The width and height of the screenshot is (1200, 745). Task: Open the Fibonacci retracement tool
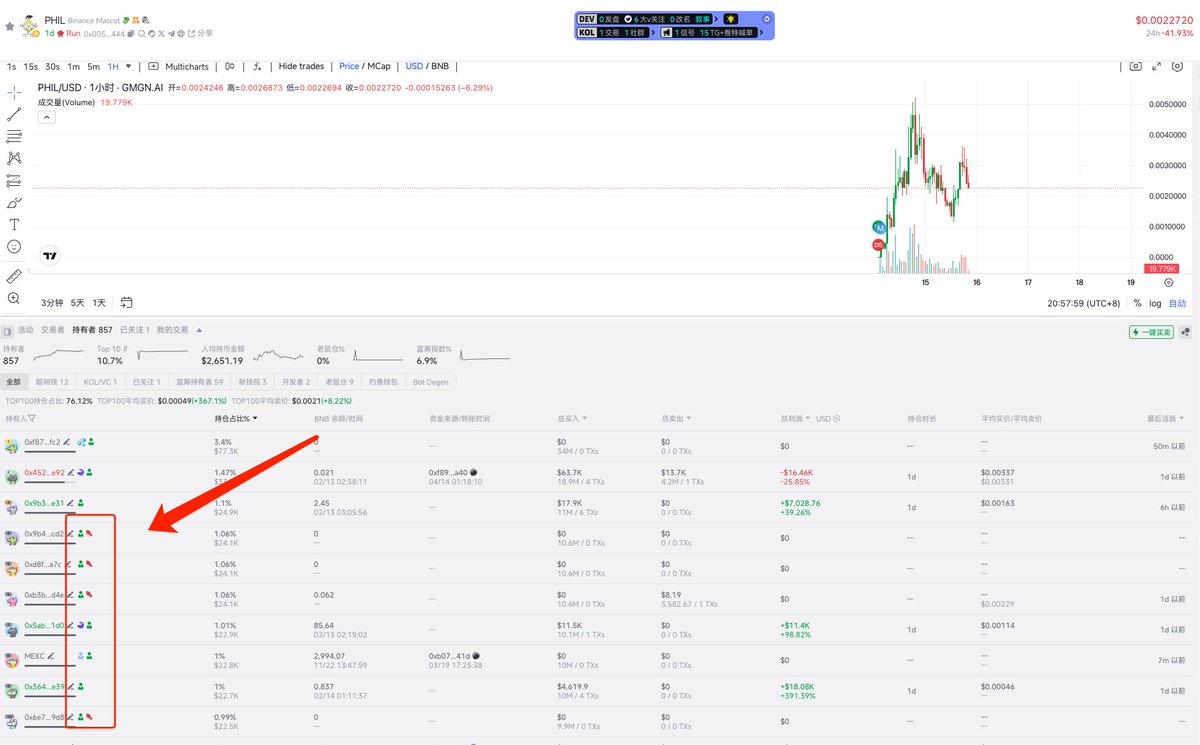tap(14, 136)
